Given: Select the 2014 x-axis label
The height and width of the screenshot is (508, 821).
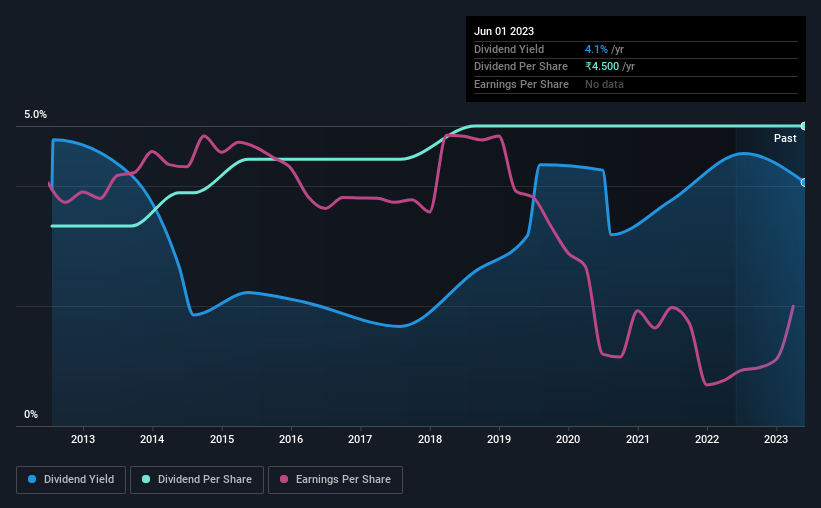Looking at the screenshot, I should tap(152, 439).
